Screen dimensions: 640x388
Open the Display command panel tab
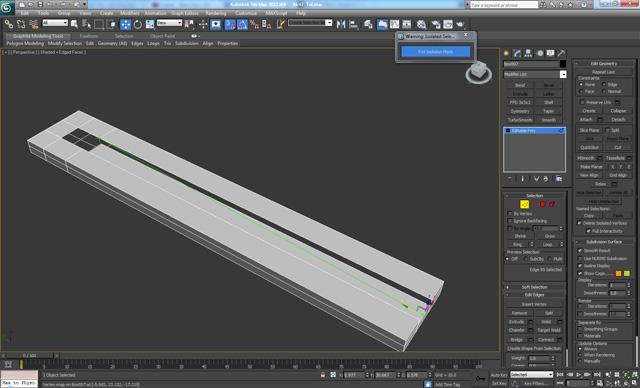point(551,53)
